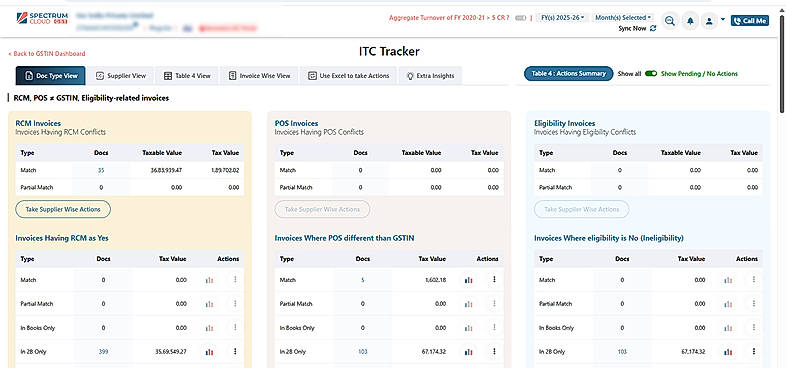
Task: Open the 399 docs link in RCM In 2B Only
Action: point(103,352)
